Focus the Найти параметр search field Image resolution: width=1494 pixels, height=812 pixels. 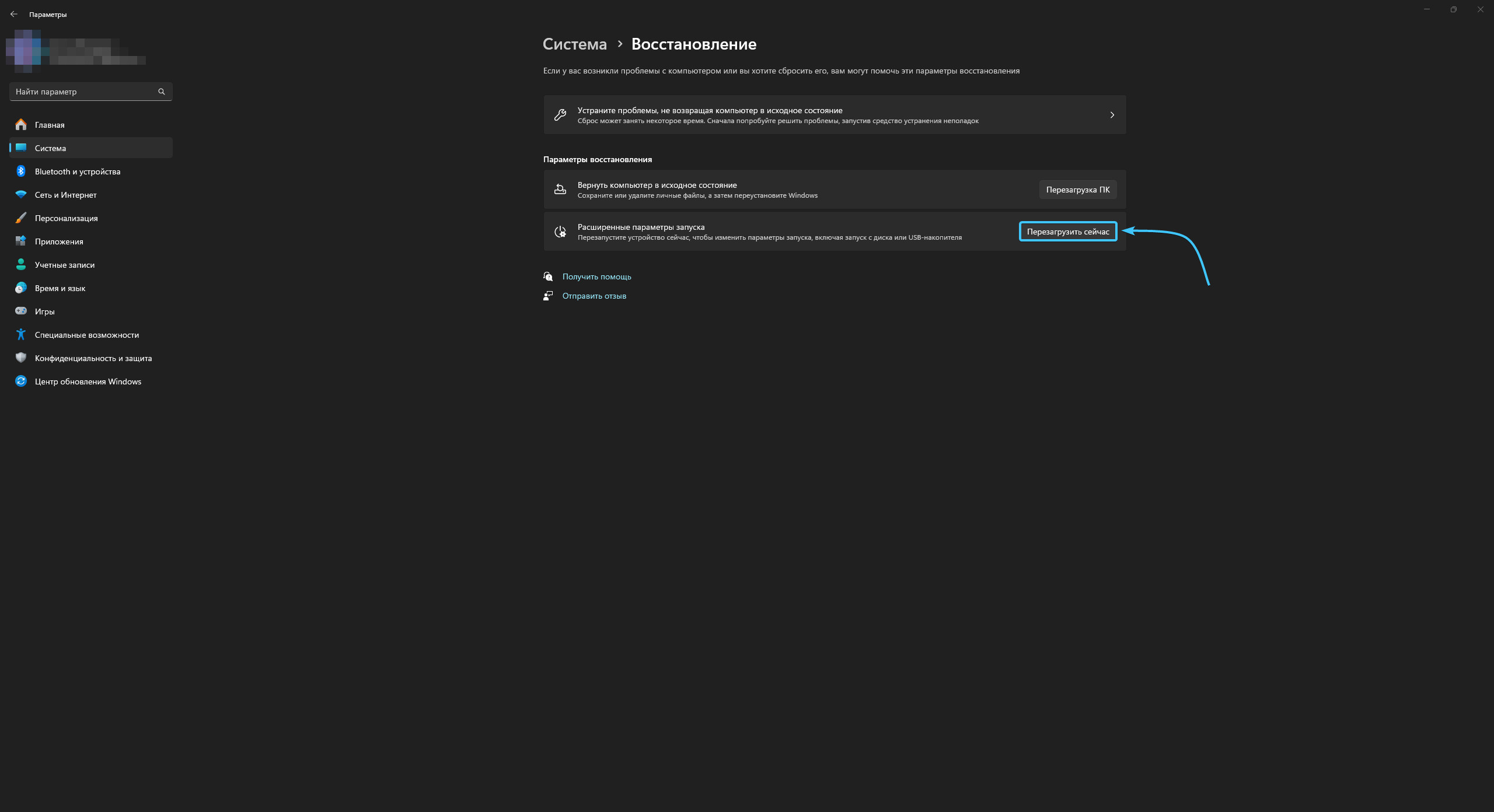click(x=82, y=92)
